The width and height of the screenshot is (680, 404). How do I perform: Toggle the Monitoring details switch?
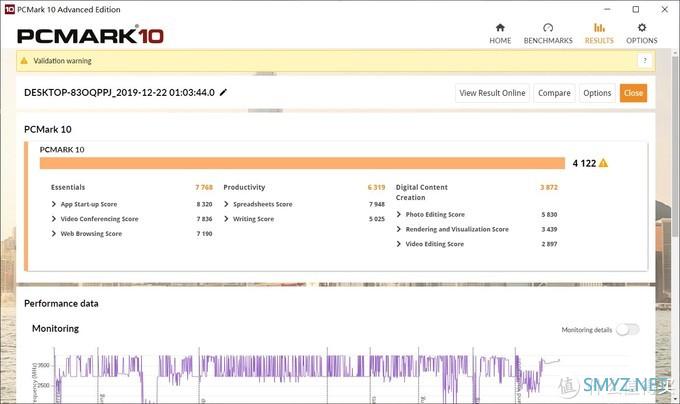tap(628, 330)
